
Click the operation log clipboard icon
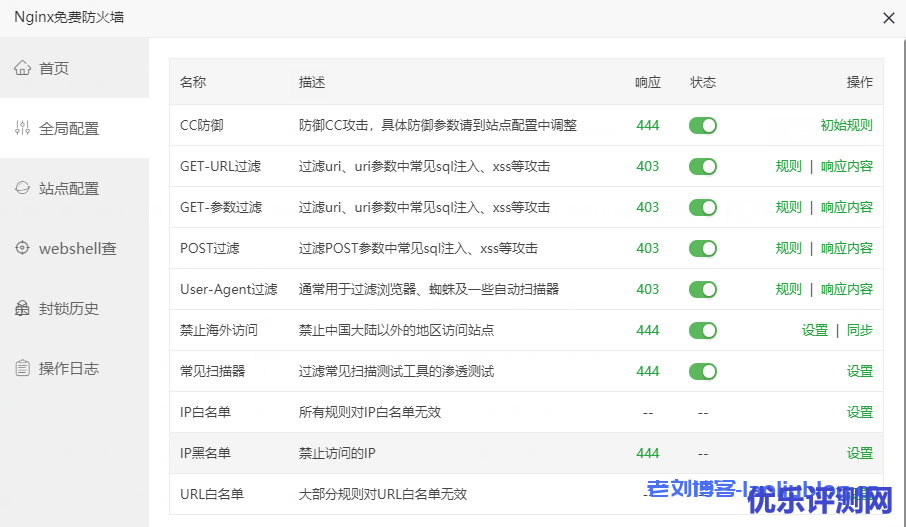coord(22,368)
